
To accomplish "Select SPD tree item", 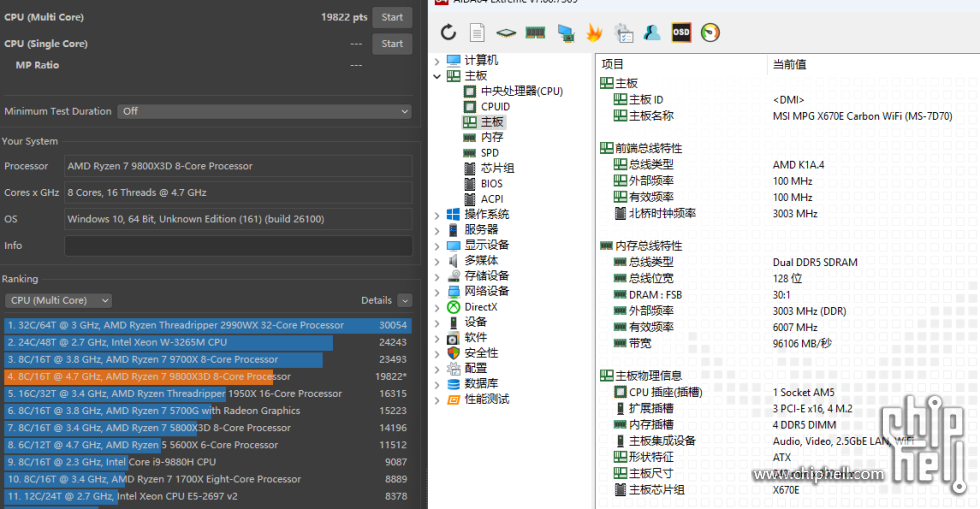I will [x=489, y=153].
